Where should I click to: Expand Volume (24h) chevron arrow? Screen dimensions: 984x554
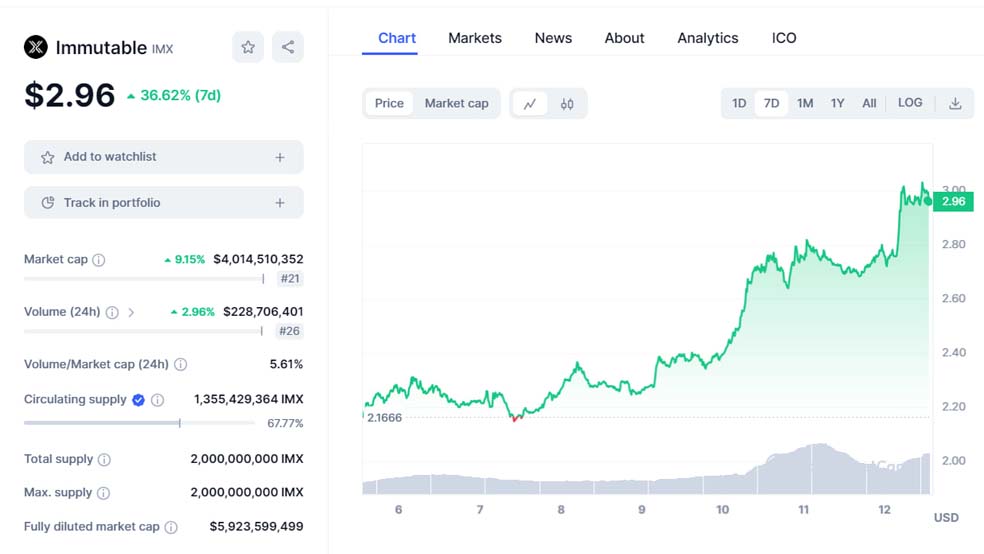click(x=131, y=312)
